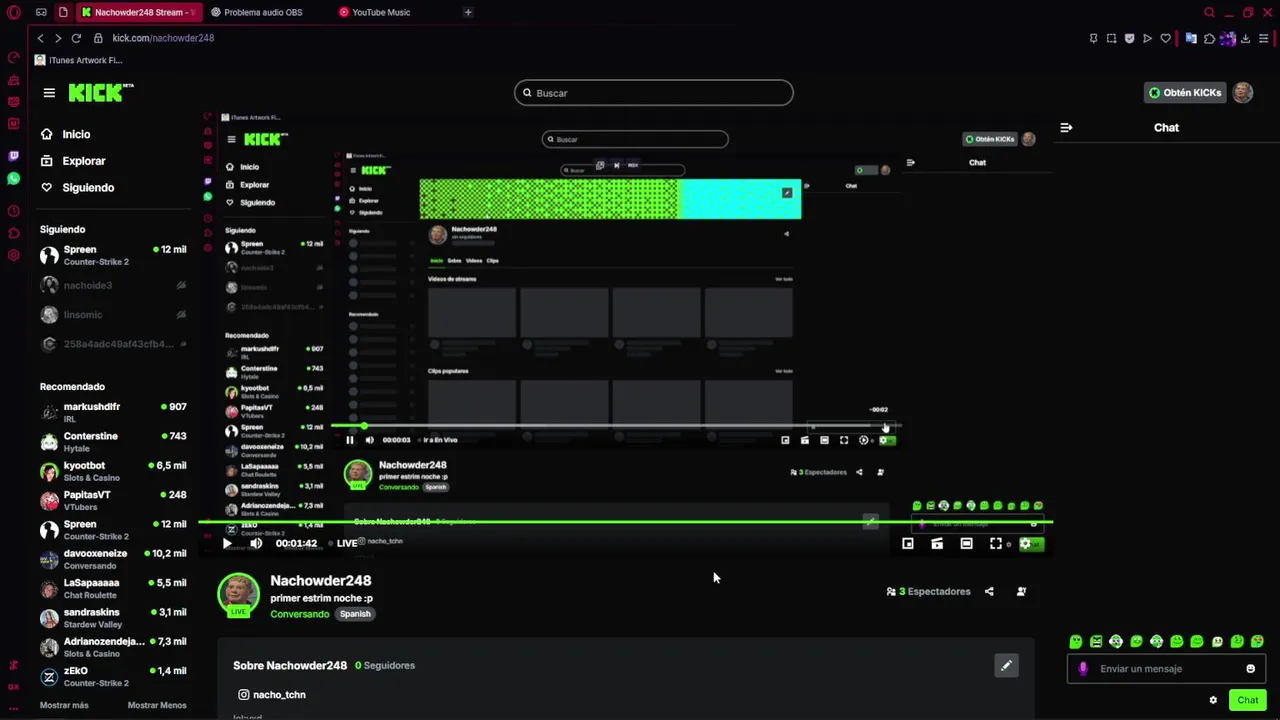This screenshot has height=720, width=1280.
Task: Click the KICK logo
Action: pos(100,93)
